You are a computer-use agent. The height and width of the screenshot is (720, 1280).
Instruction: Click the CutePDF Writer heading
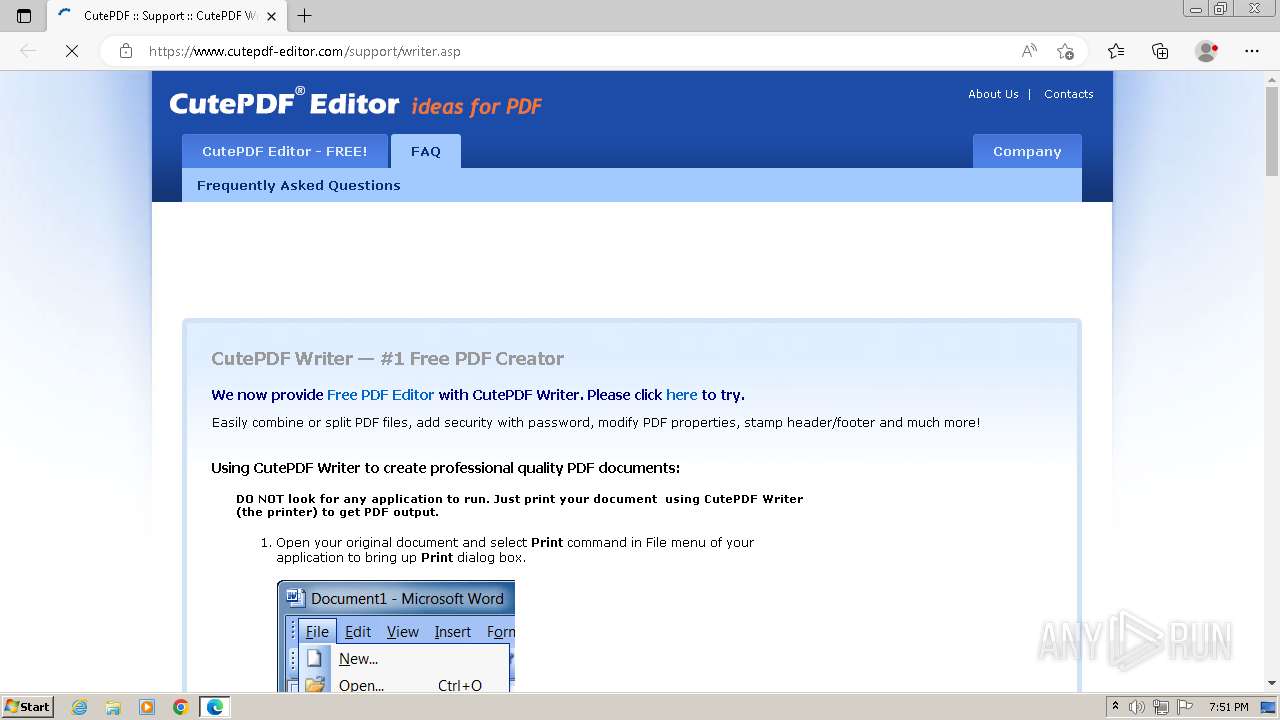click(x=387, y=358)
